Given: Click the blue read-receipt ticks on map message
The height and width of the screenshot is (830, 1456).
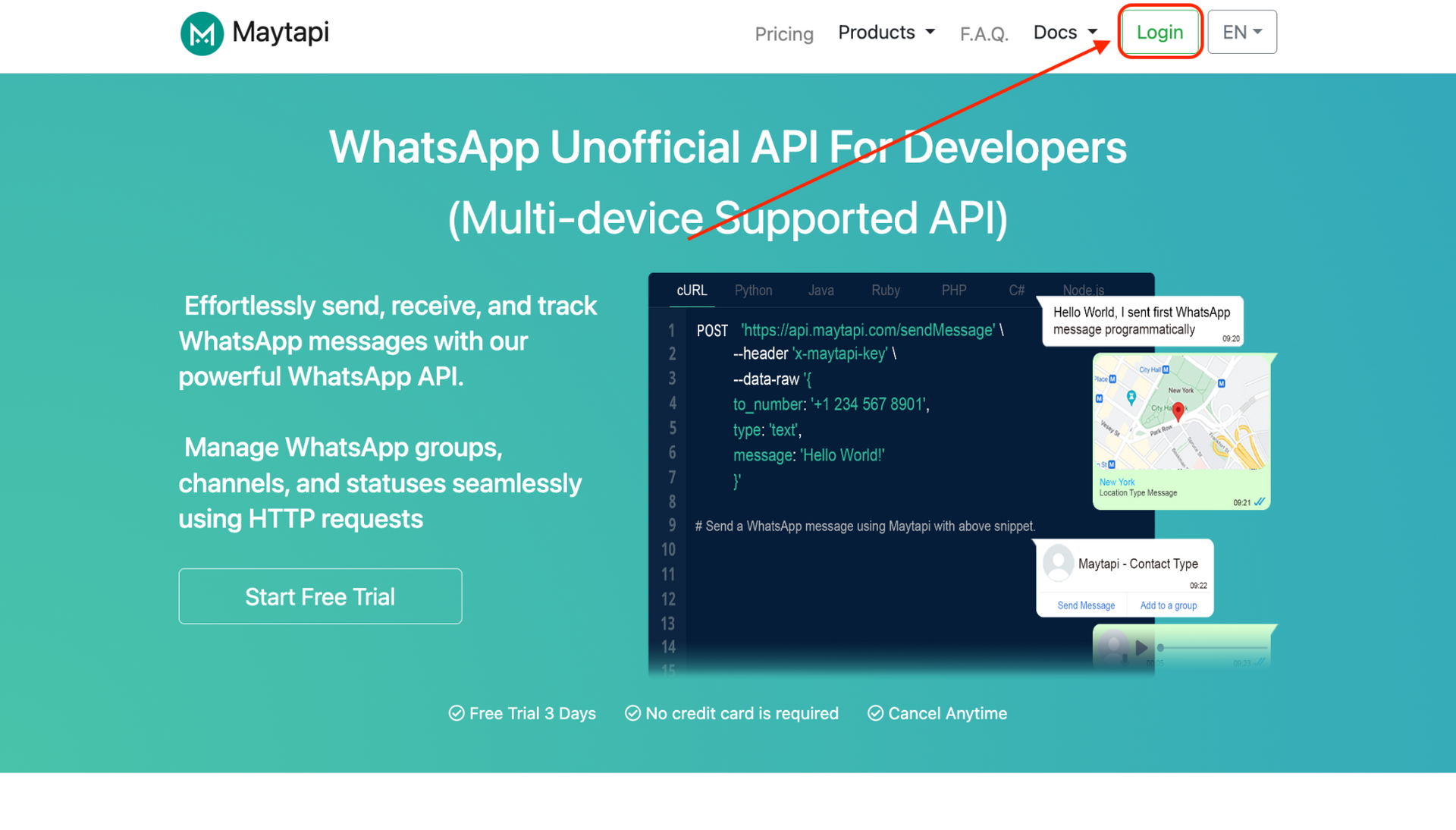Looking at the screenshot, I should [x=1260, y=501].
